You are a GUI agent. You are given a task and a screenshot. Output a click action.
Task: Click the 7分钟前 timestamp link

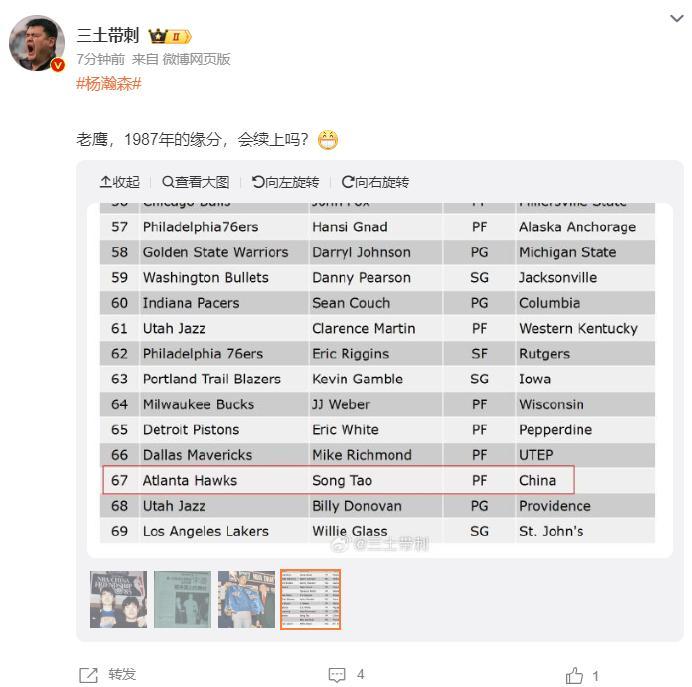click(x=101, y=59)
